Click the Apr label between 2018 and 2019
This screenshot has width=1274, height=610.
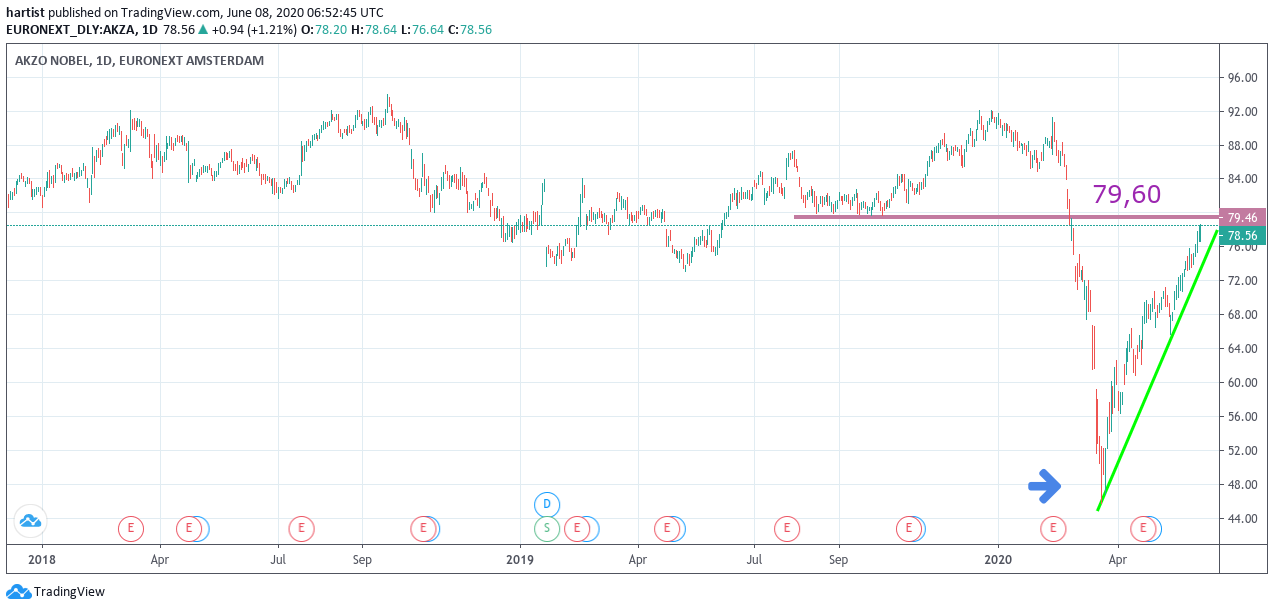point(159,560)
